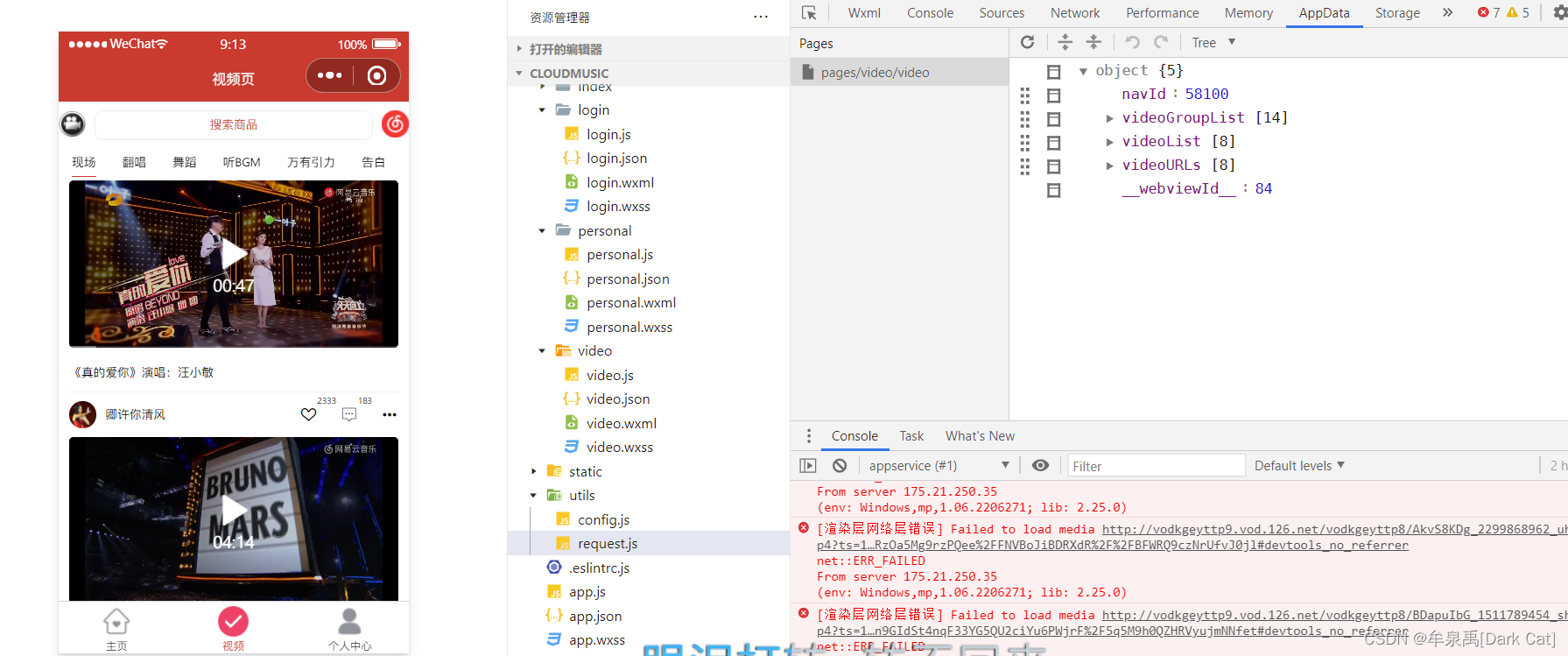Select pages/video/video in Pages list
The width and height of the screenshot is (1568, 656).
[x=899, y=73]
